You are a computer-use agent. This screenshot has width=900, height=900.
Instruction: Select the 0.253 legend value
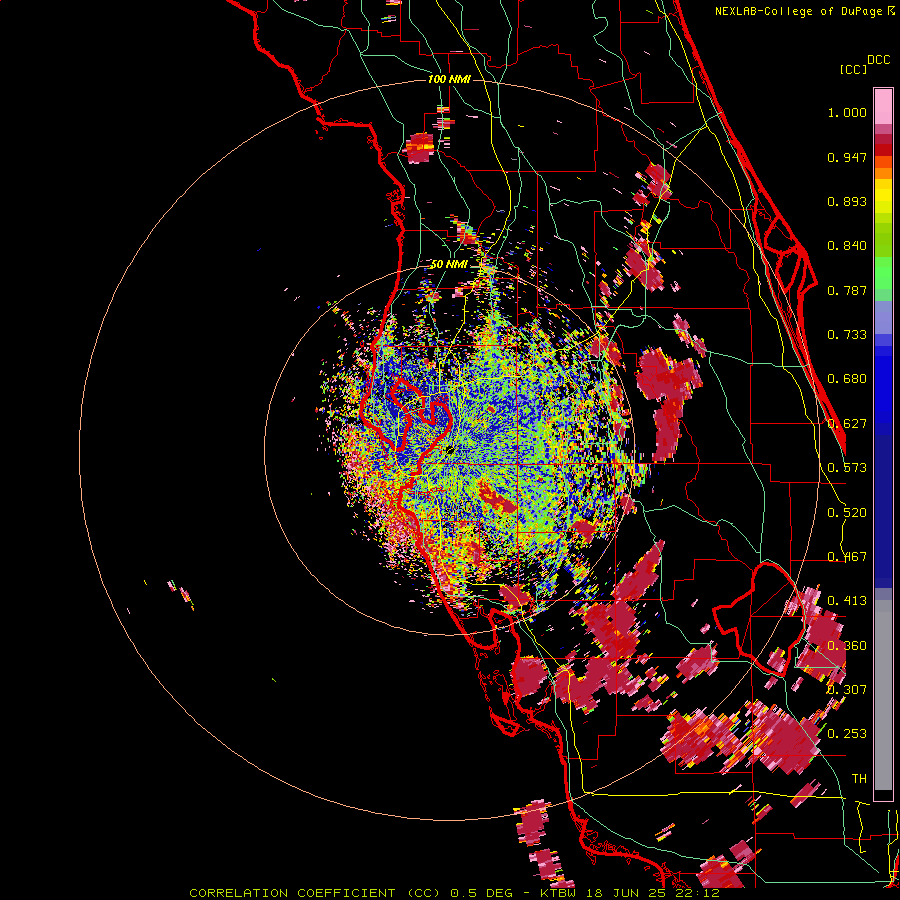click(x=847, y=734)
